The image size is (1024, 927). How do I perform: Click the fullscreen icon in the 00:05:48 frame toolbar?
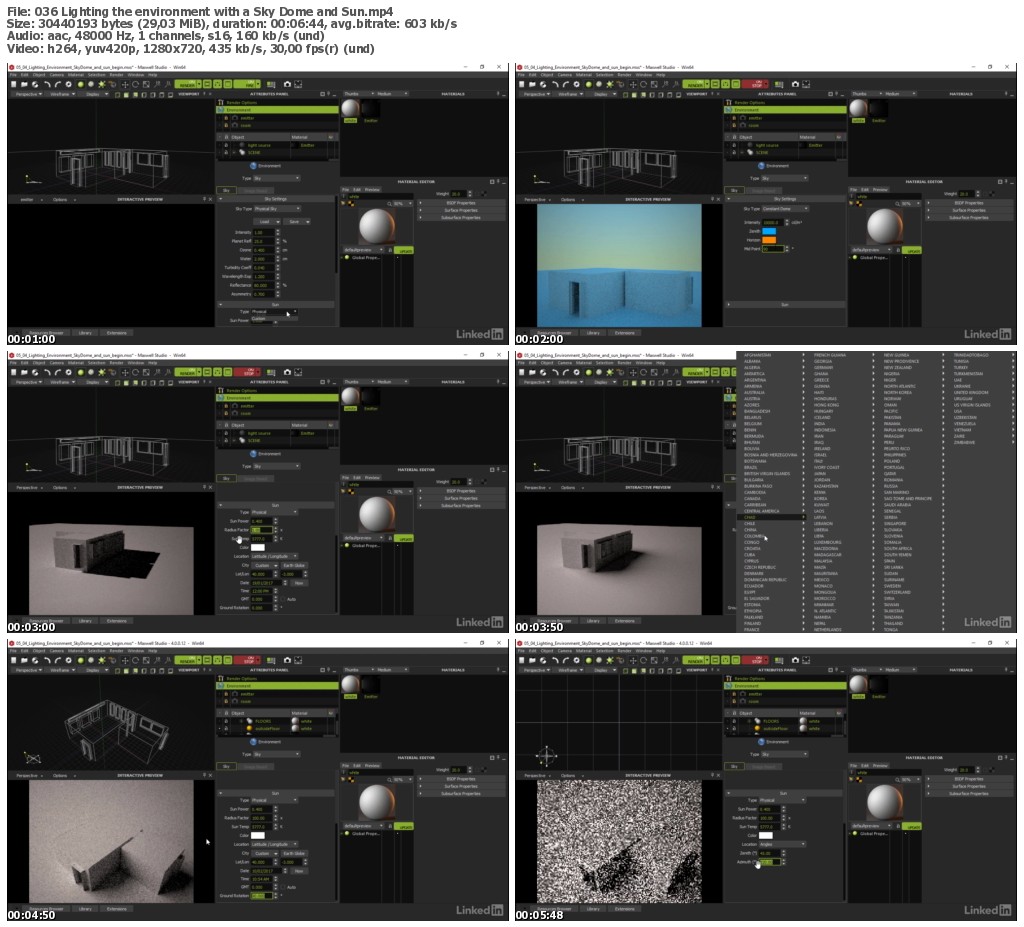click(807, 660)
